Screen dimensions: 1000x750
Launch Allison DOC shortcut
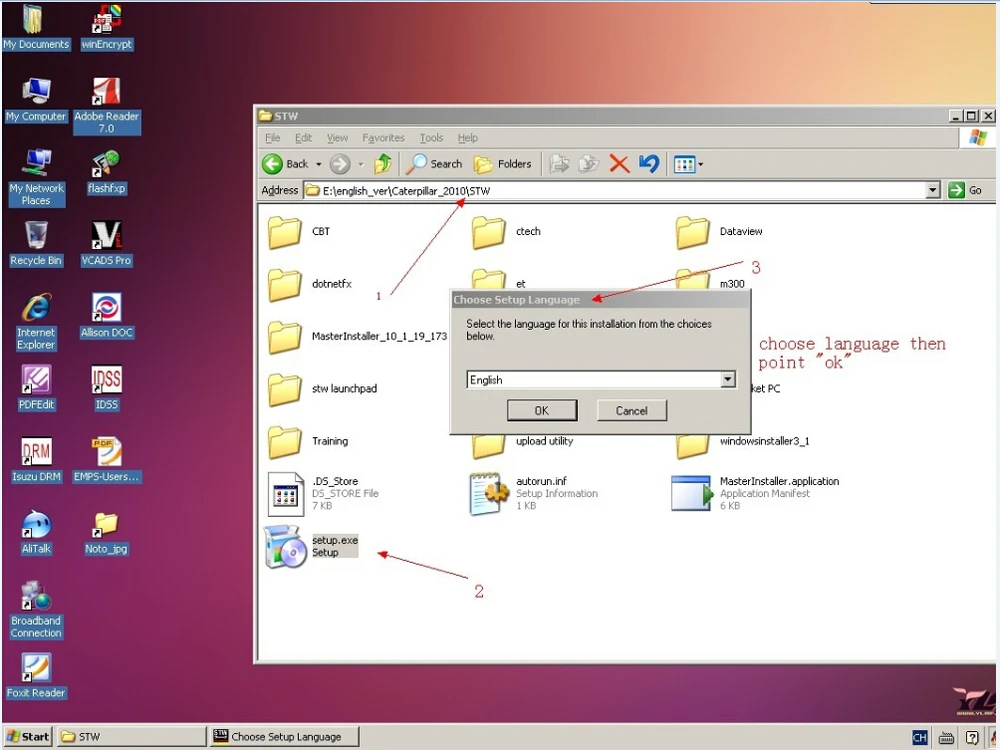coord(106,316)
